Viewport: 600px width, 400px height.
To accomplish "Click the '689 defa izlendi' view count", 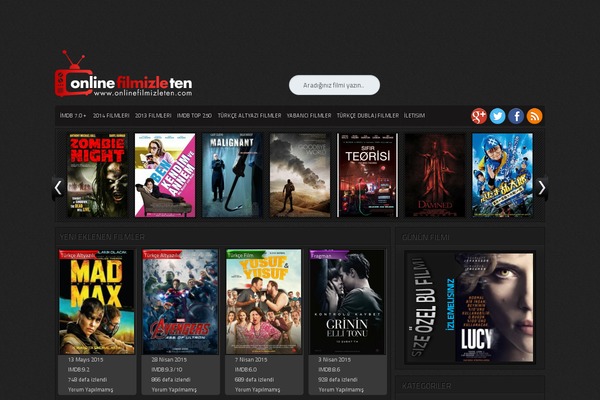I will pyautogui.click(x=254, y=380).
